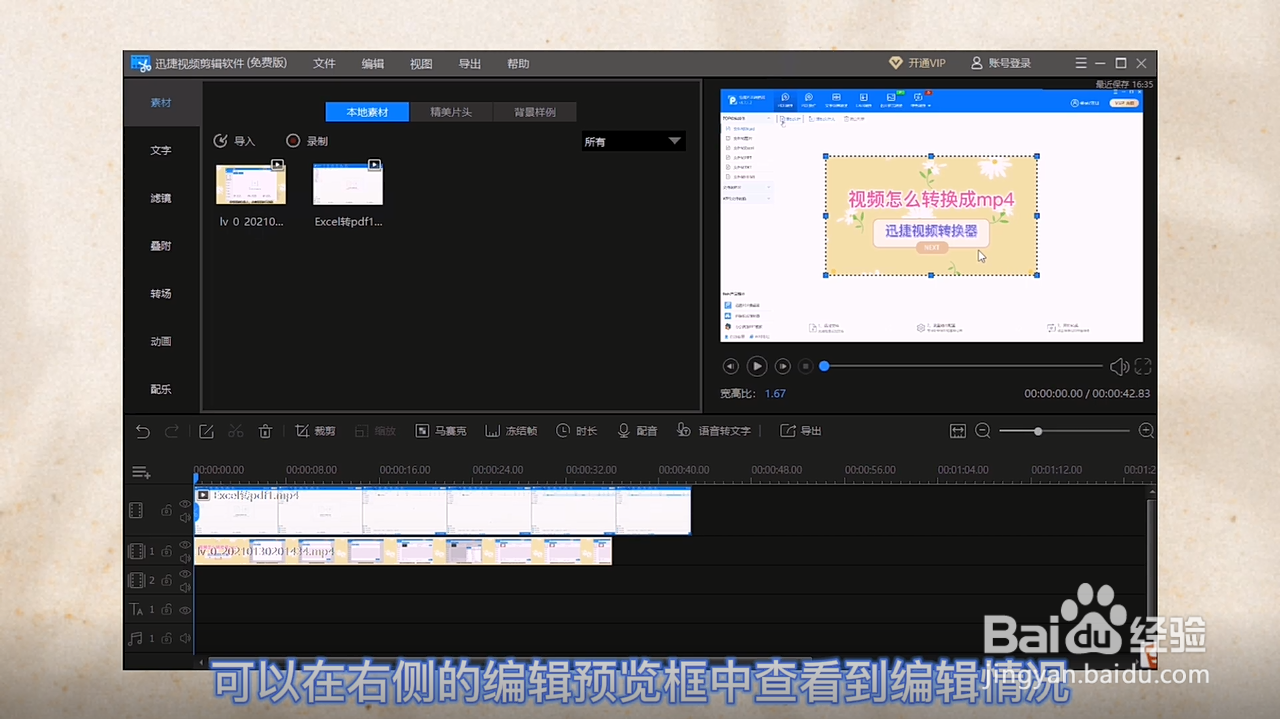Select the 裁剪 crop tool
Viewport: 1280px width, 719px height.
315,431
